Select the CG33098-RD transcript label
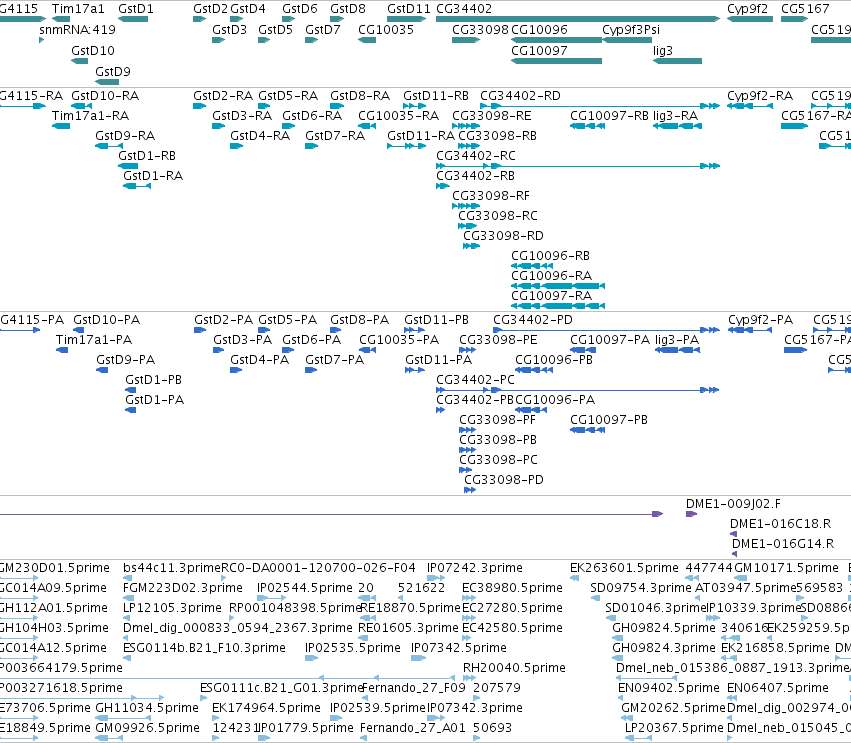This screenshot has height=743, width=851. click(503, 236)
